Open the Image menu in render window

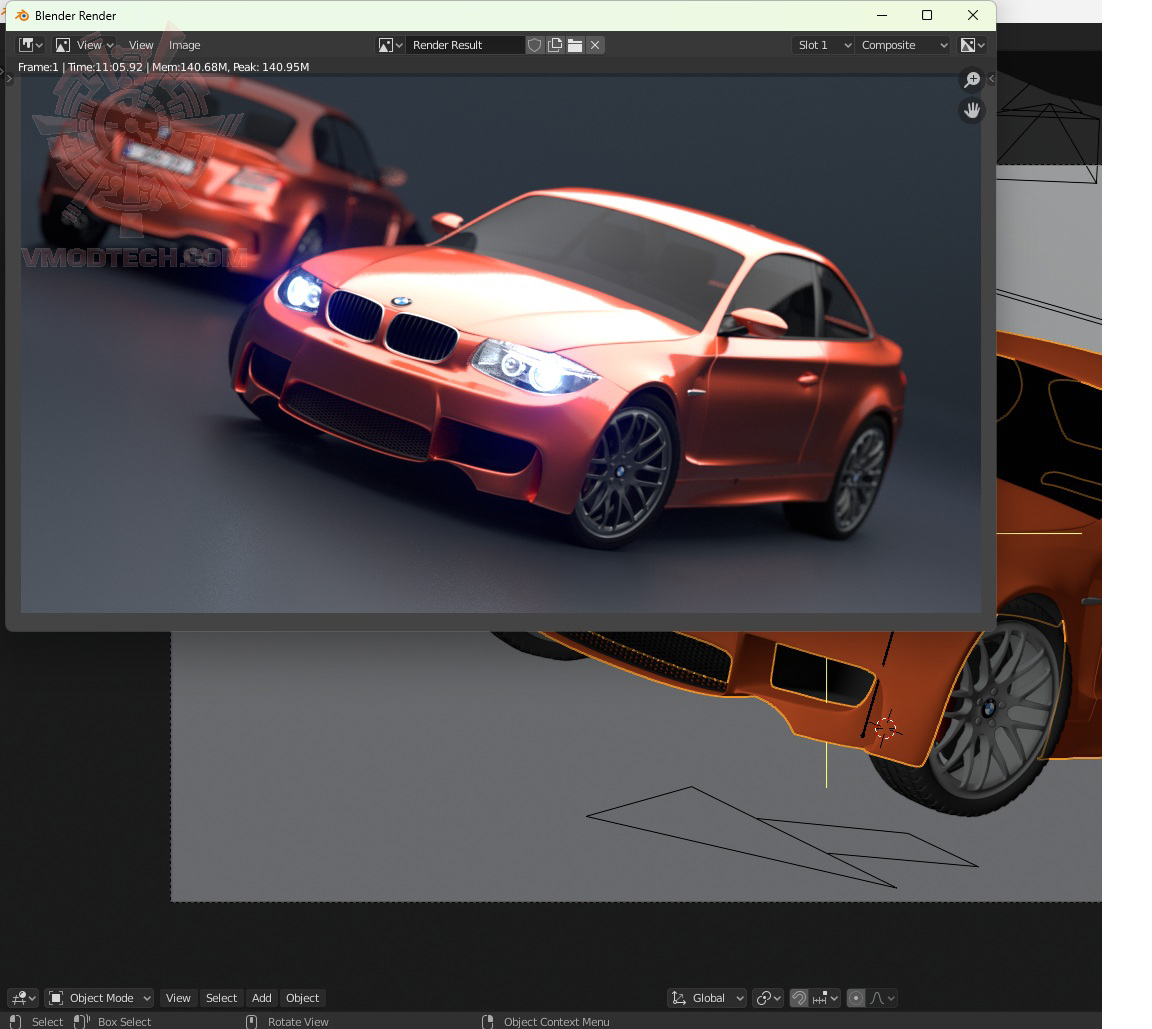[x=184, y=45]
